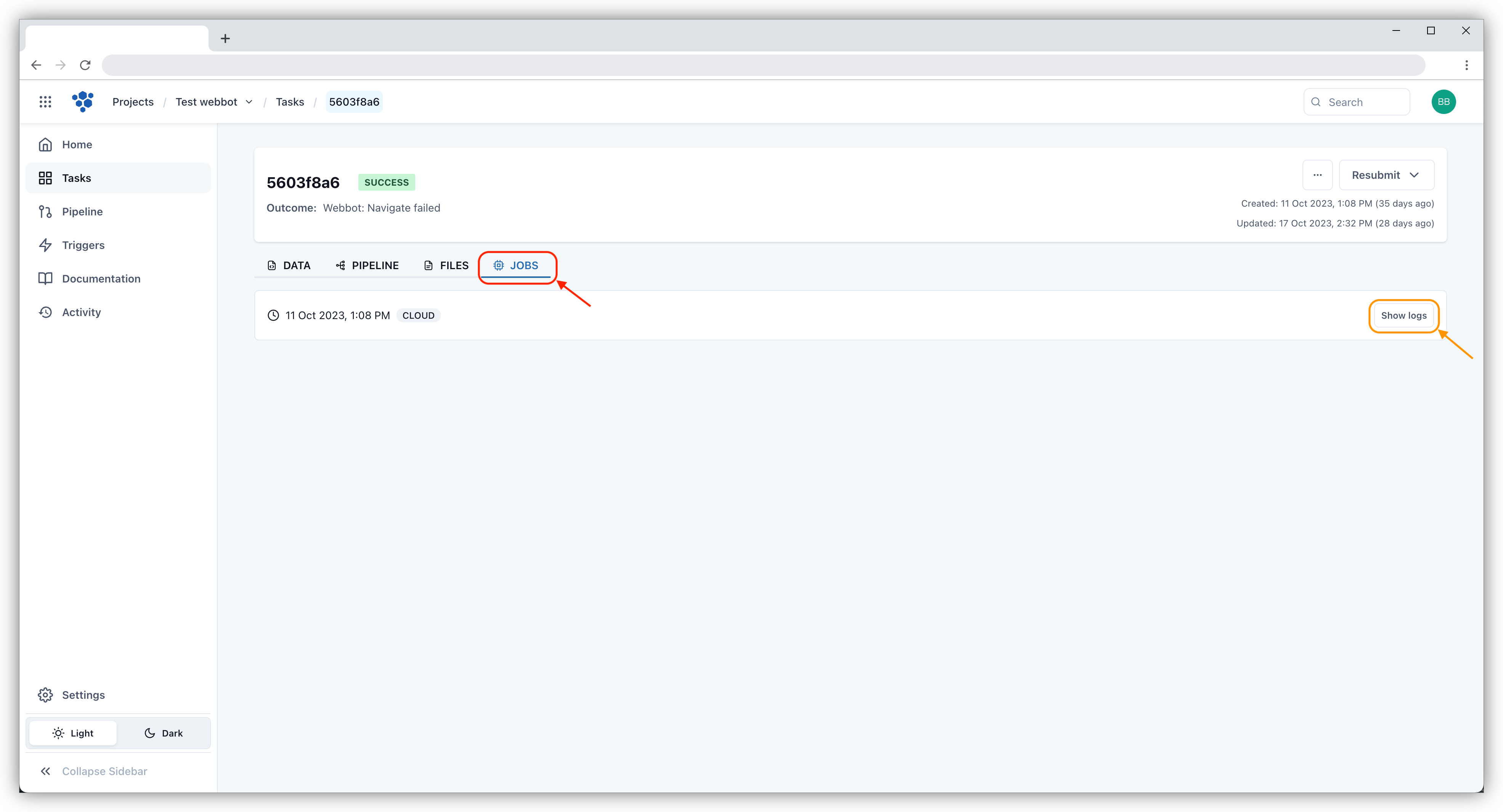Click the BB avatar in the header
The image size is (1503, 812).
(x=1444, y=101)
